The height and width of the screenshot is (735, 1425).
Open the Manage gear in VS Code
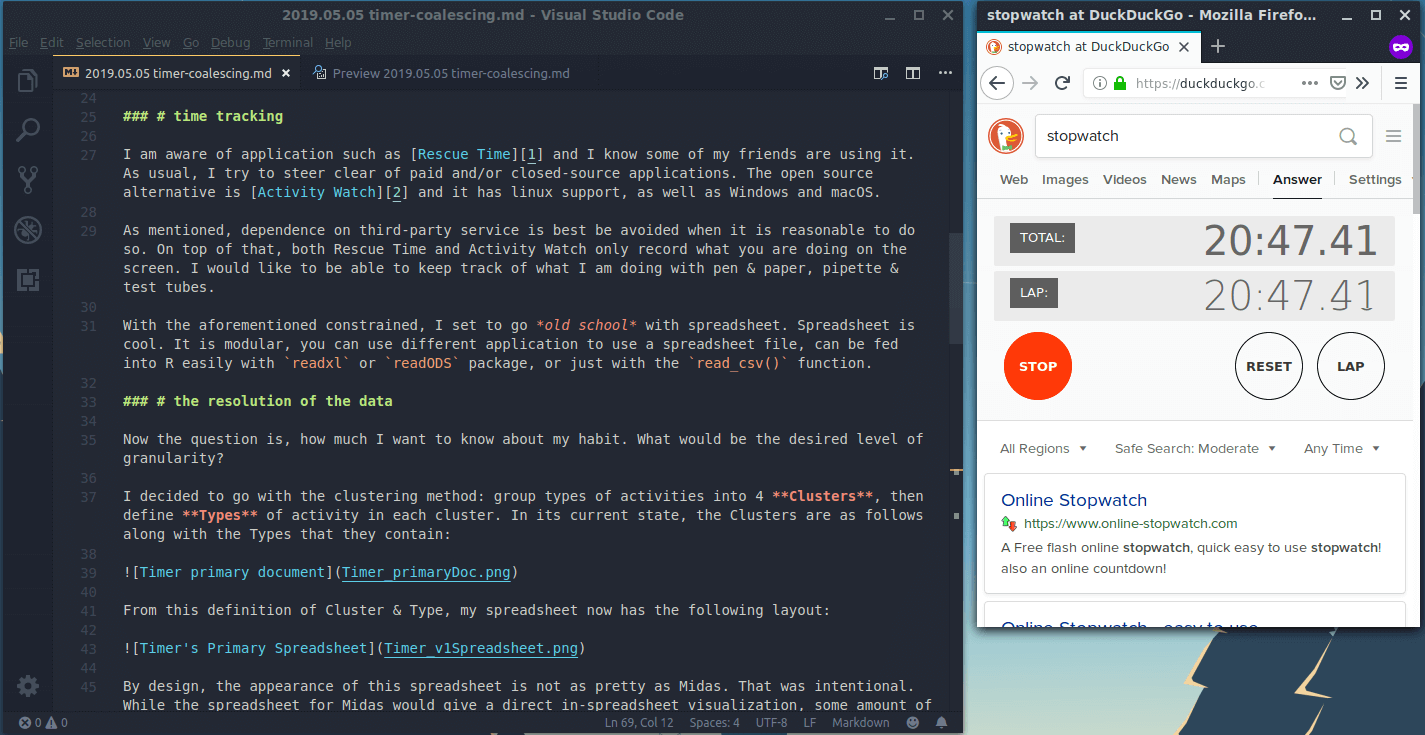tap(28, 686)
